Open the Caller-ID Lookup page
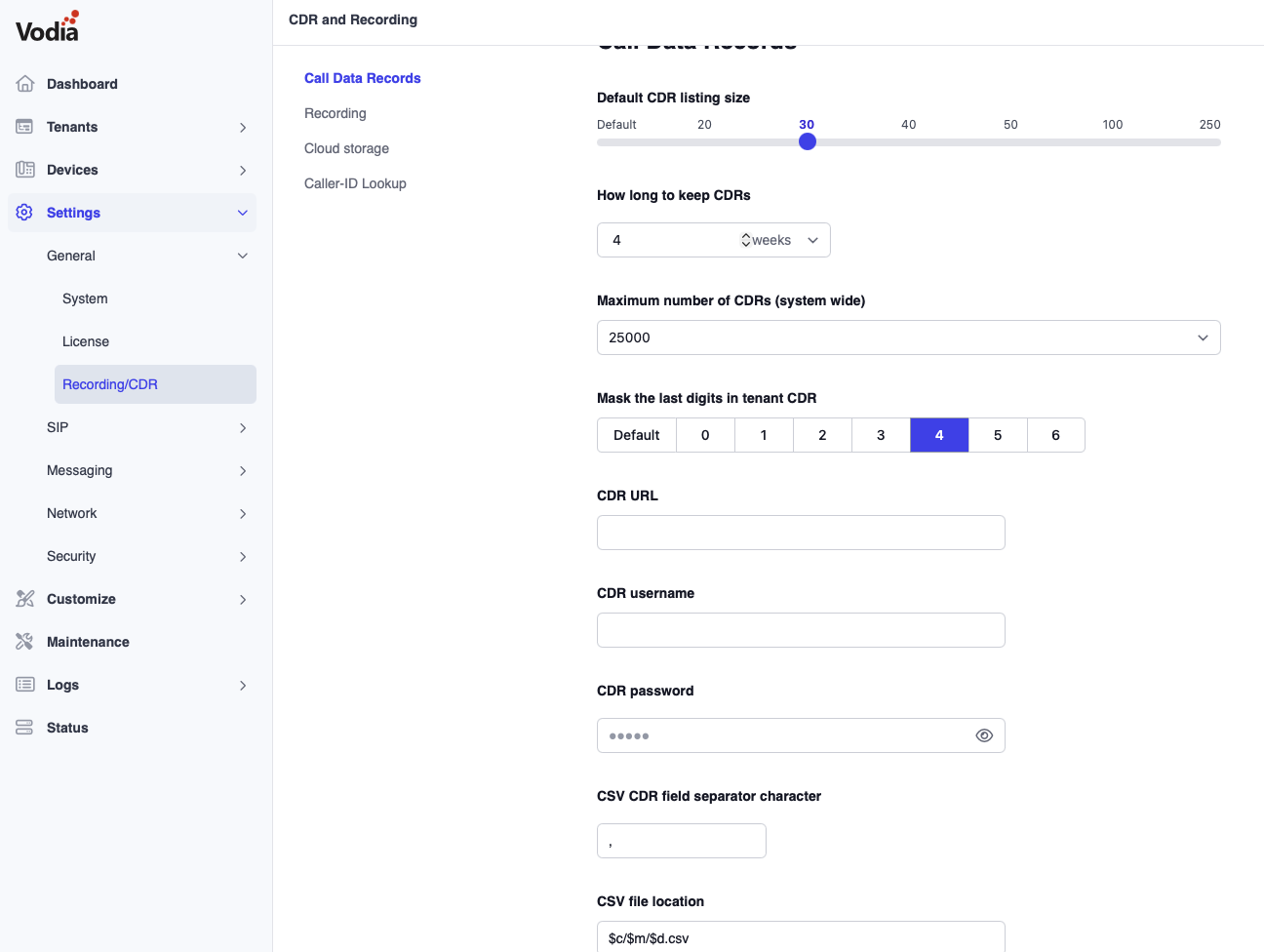This screenshot has height=952, width=1264. (x=355, y=183)
